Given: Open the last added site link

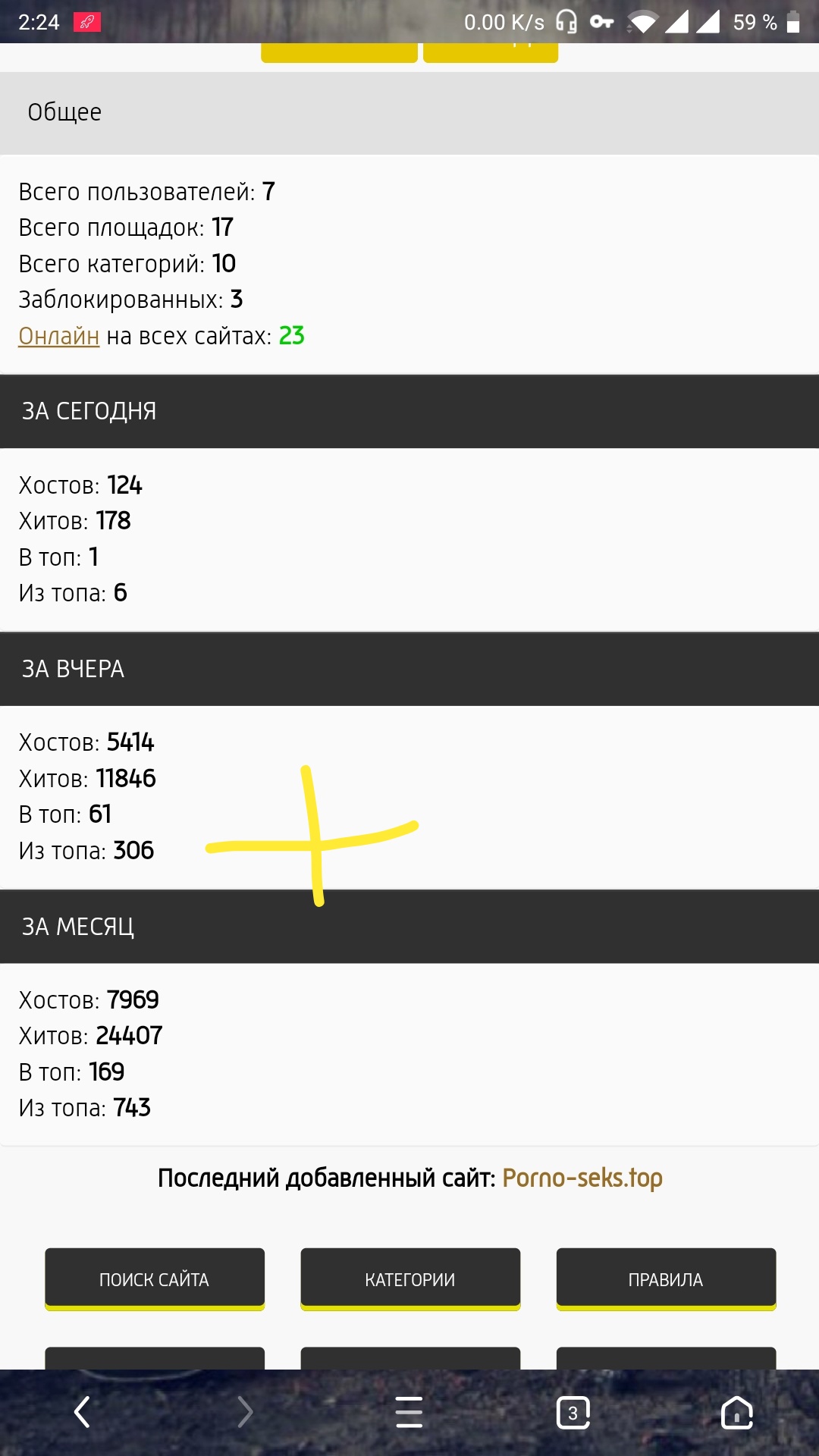Looking at the screenshot, I should click(x=582, y=1178).
